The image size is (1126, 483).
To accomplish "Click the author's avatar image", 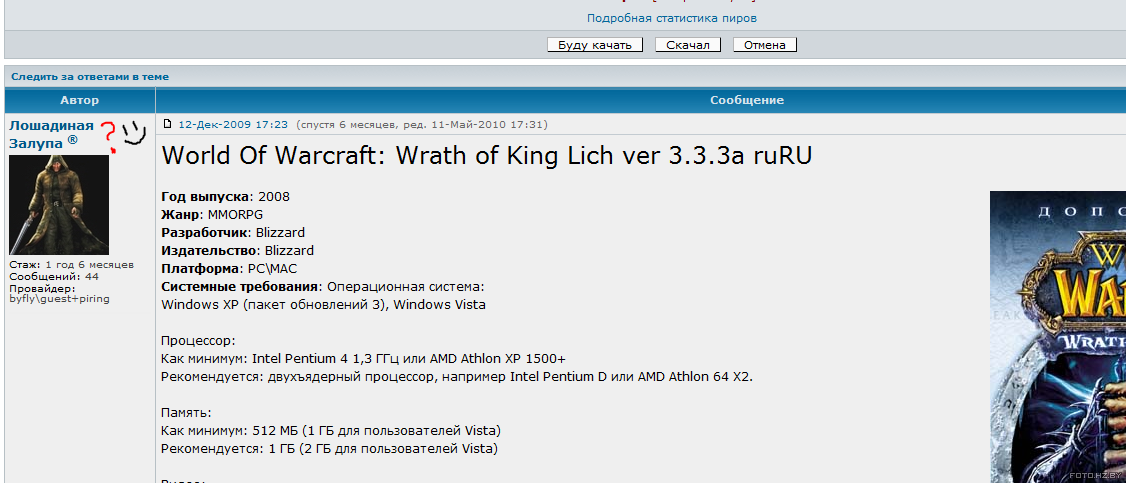I will 59,205.
